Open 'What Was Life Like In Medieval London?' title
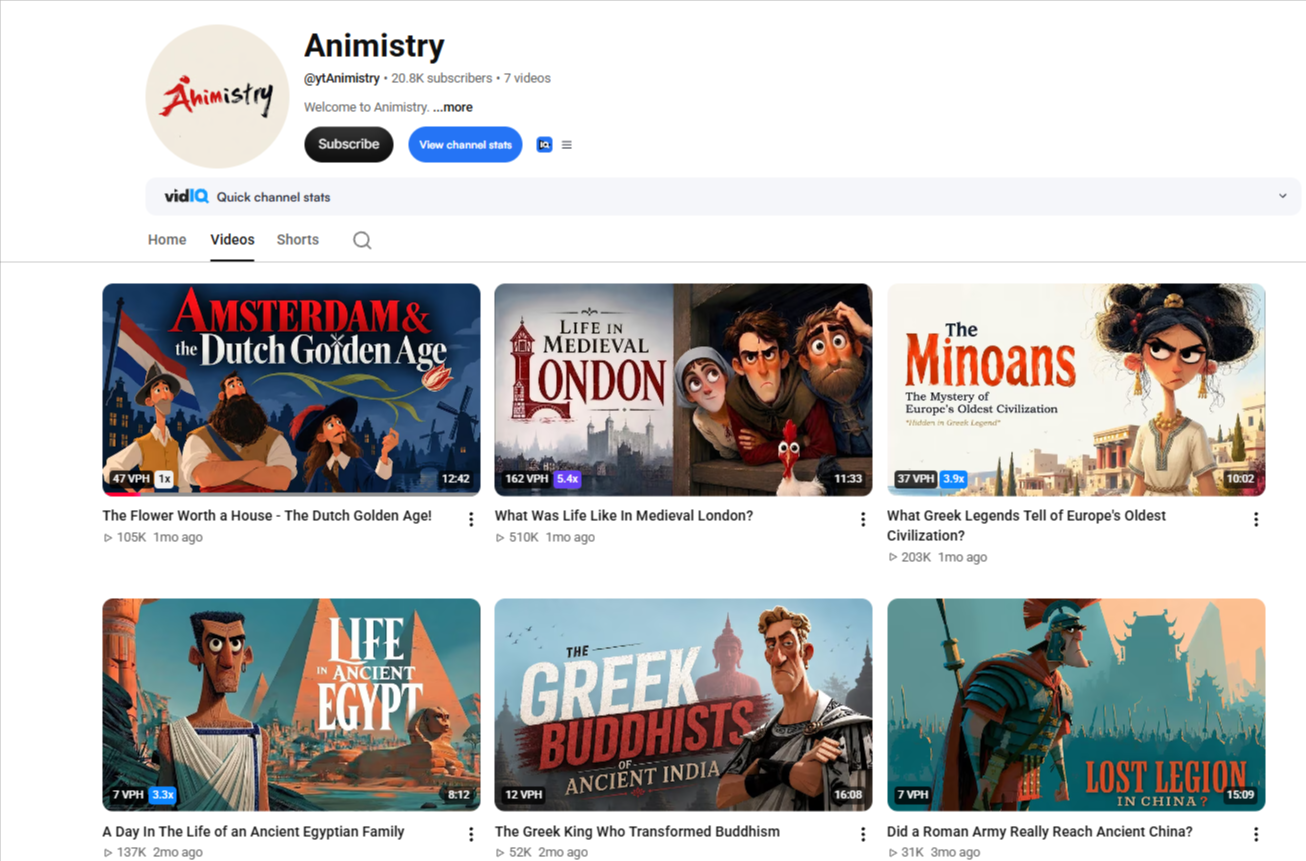Image resolution: width=1306 pixels, height=861 pixels. pyautogui.click(x=624, y=516)
